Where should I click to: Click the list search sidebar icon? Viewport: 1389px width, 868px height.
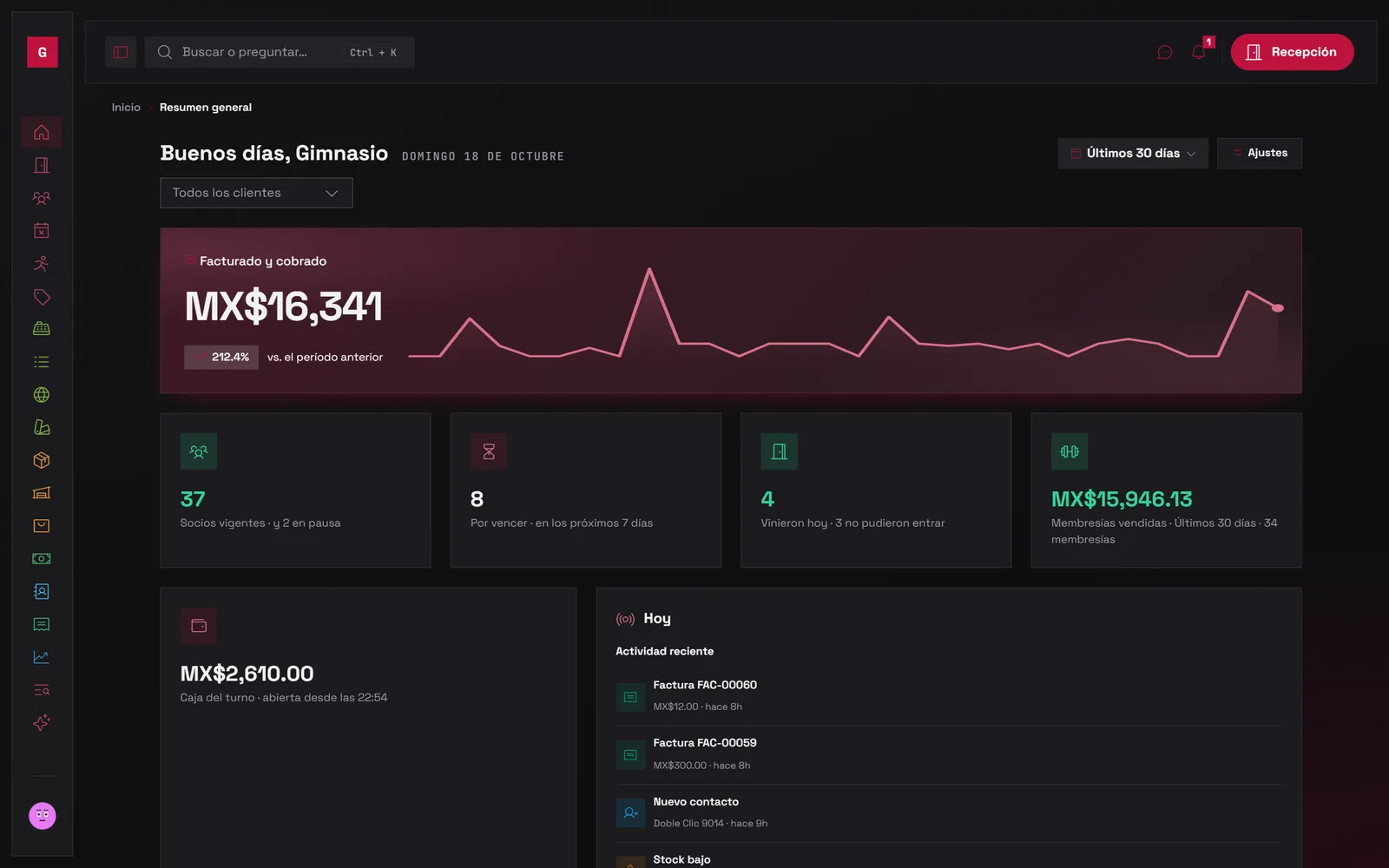point(41,690)
